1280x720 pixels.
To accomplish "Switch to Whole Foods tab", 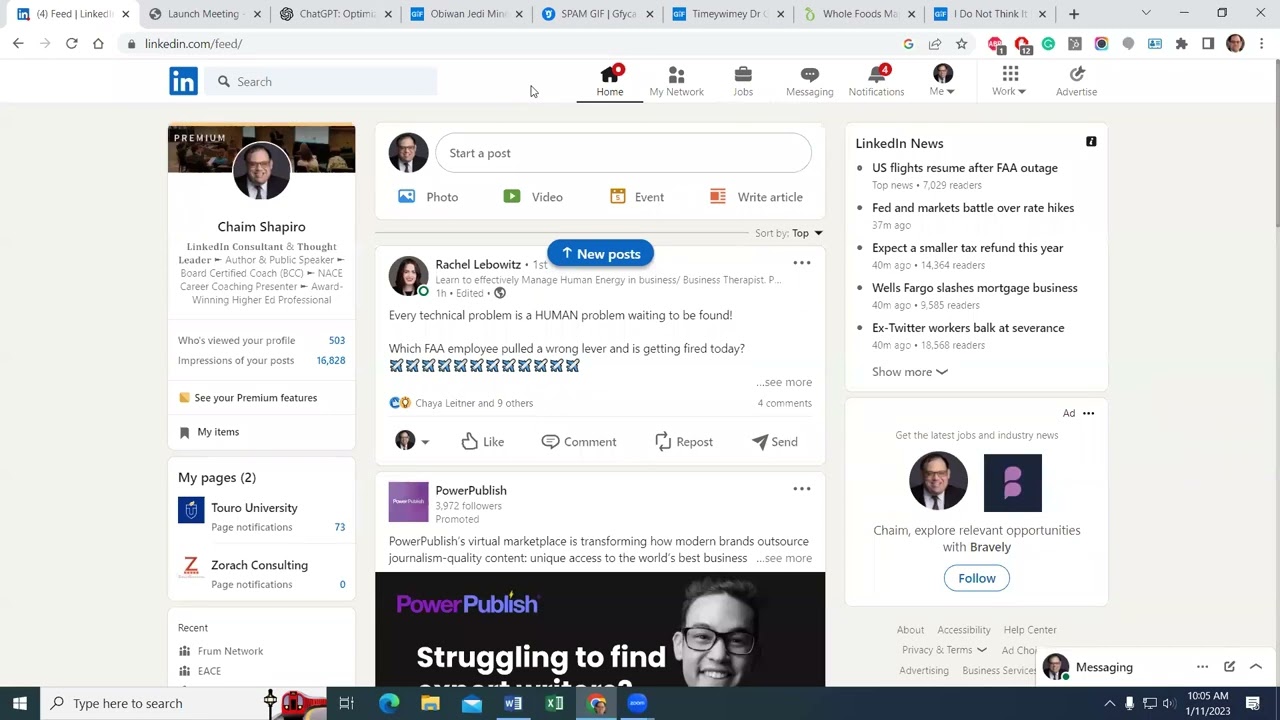I will point(860,14).
